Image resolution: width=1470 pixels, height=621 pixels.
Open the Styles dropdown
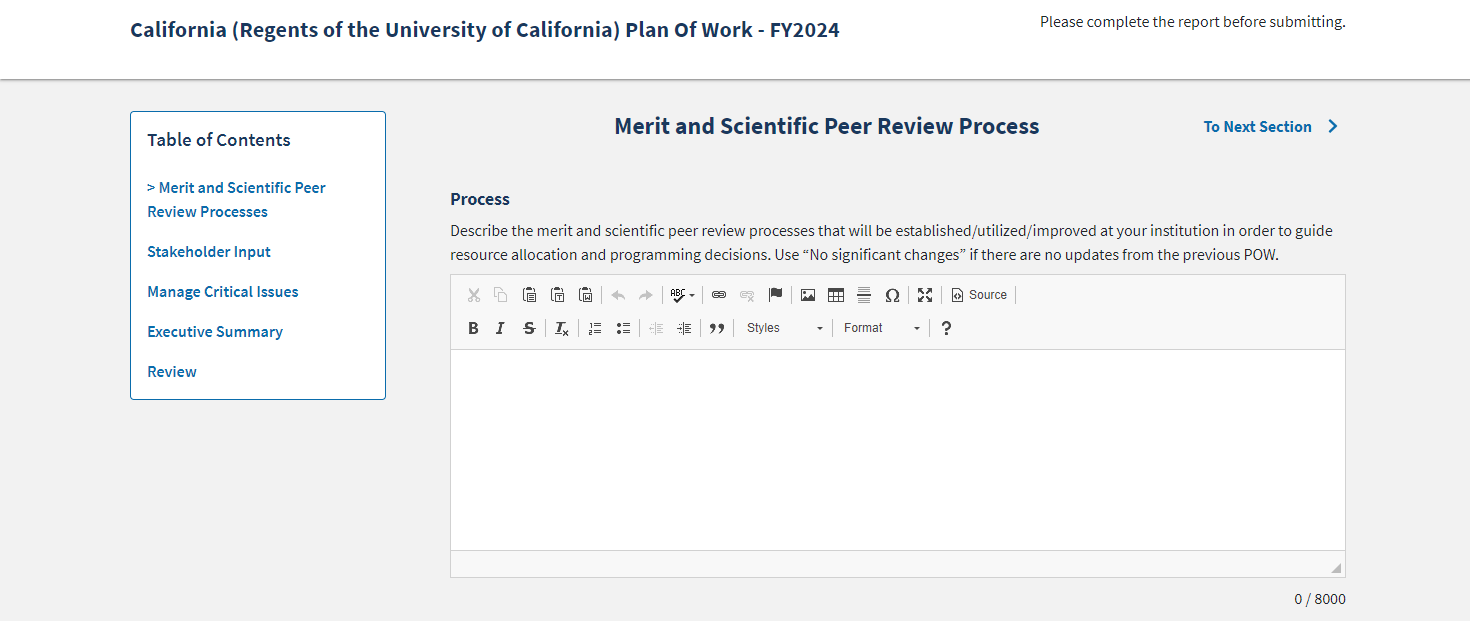(x=785, y=328)
